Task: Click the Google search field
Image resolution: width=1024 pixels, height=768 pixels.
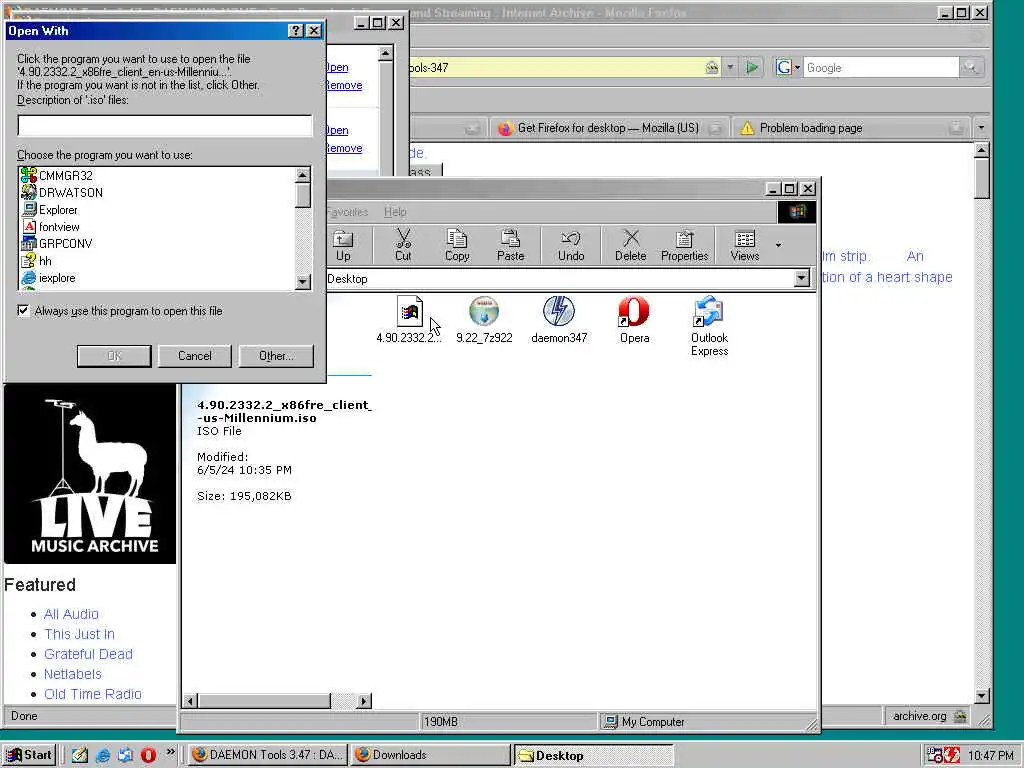Action: 880,67
